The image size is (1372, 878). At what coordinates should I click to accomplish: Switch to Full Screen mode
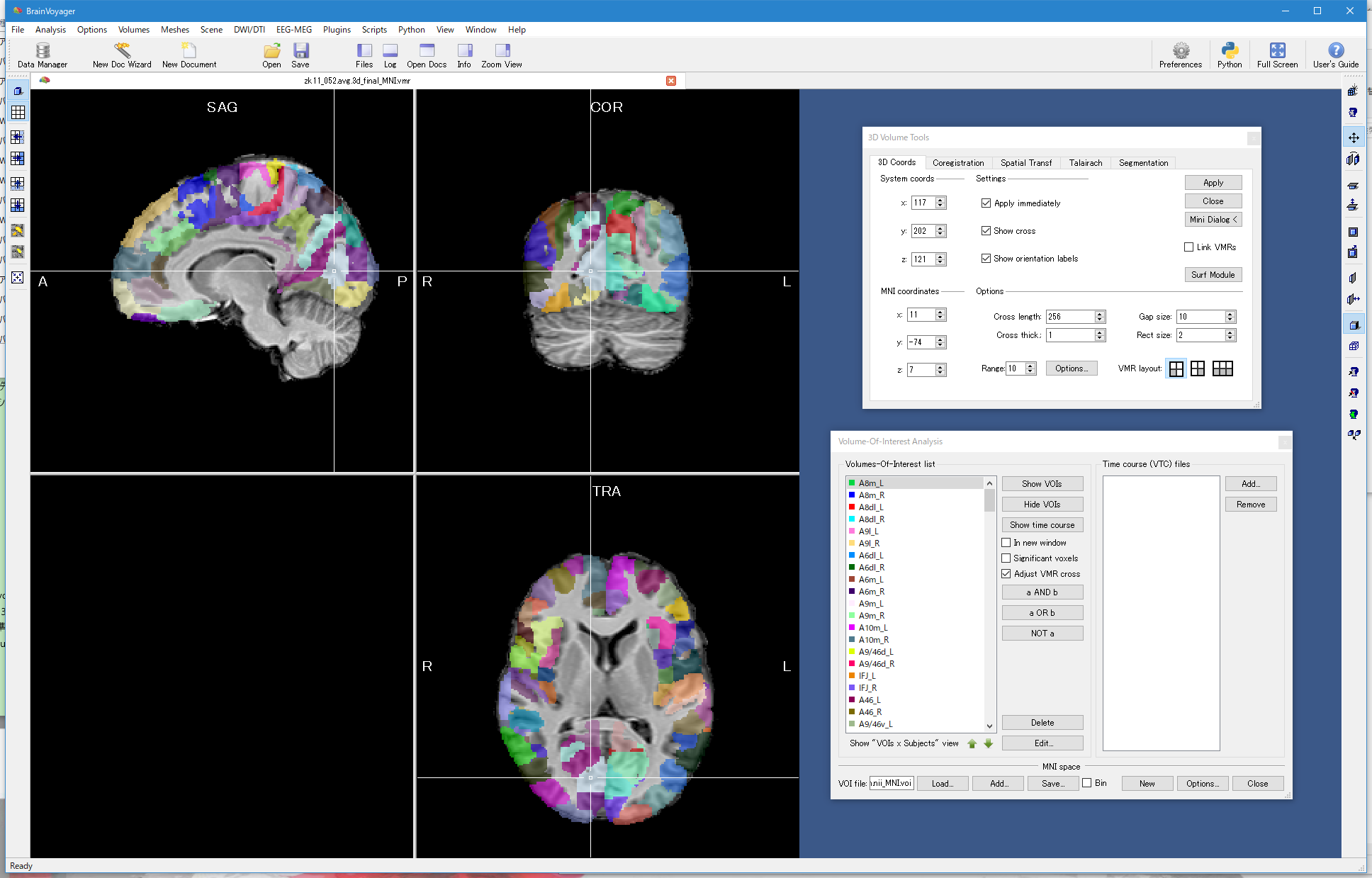click(x=1277, y=55)
